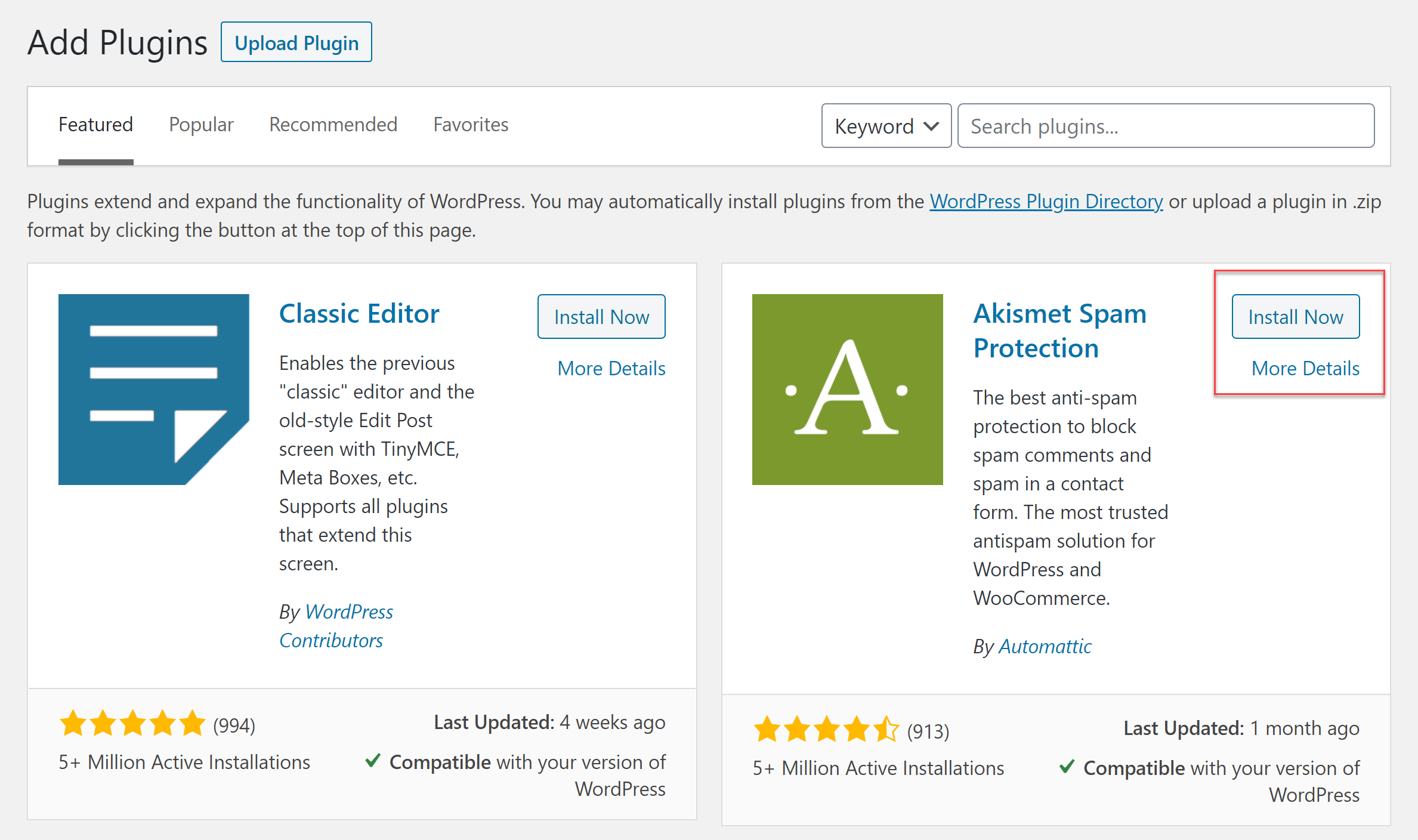View More Details for Akismet
Screen dimensions: 1418x840
(x=1305, y=369)
